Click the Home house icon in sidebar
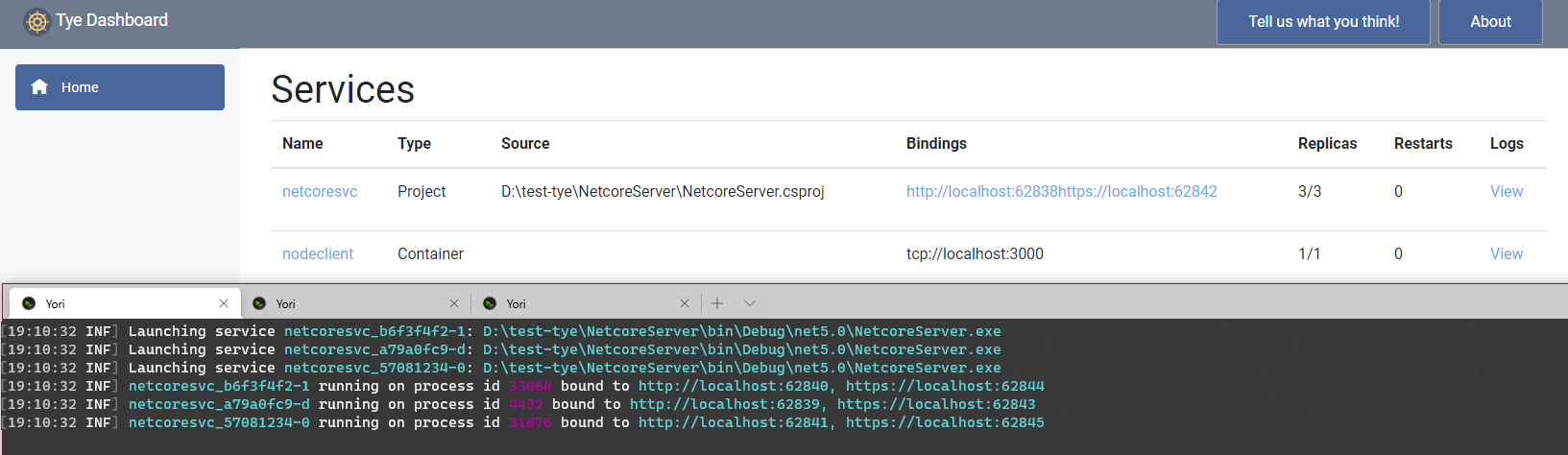The height and width of the screenshot is (455, 1568). [x=39, y=87]
